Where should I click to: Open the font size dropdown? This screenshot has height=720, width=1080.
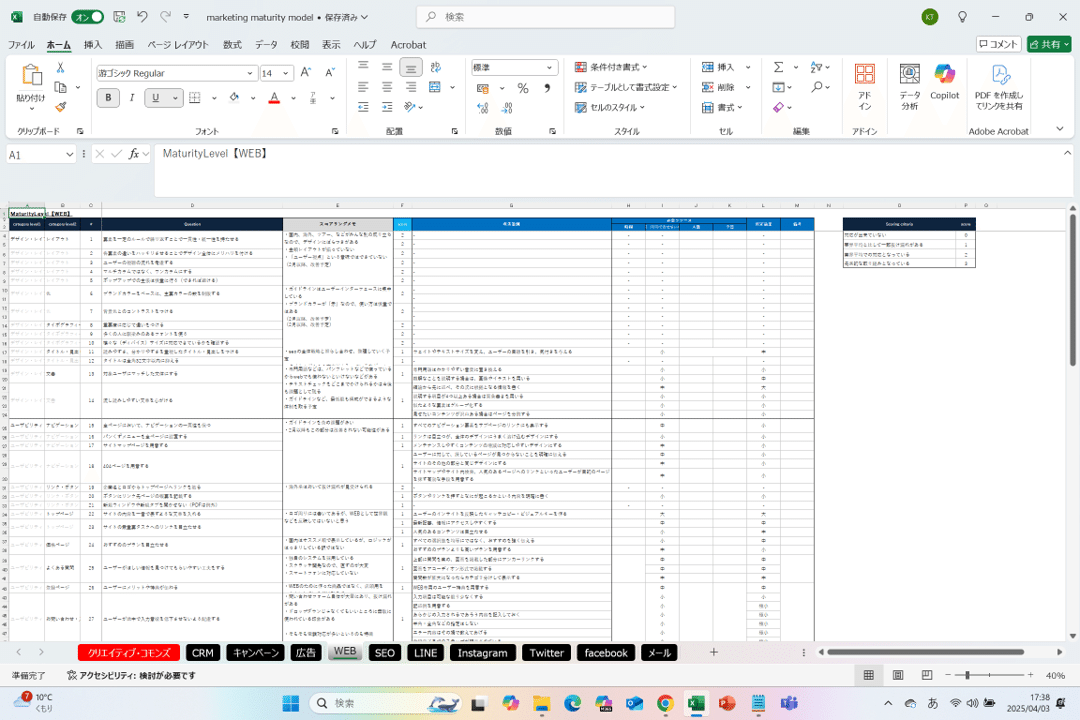pos(286,73)
